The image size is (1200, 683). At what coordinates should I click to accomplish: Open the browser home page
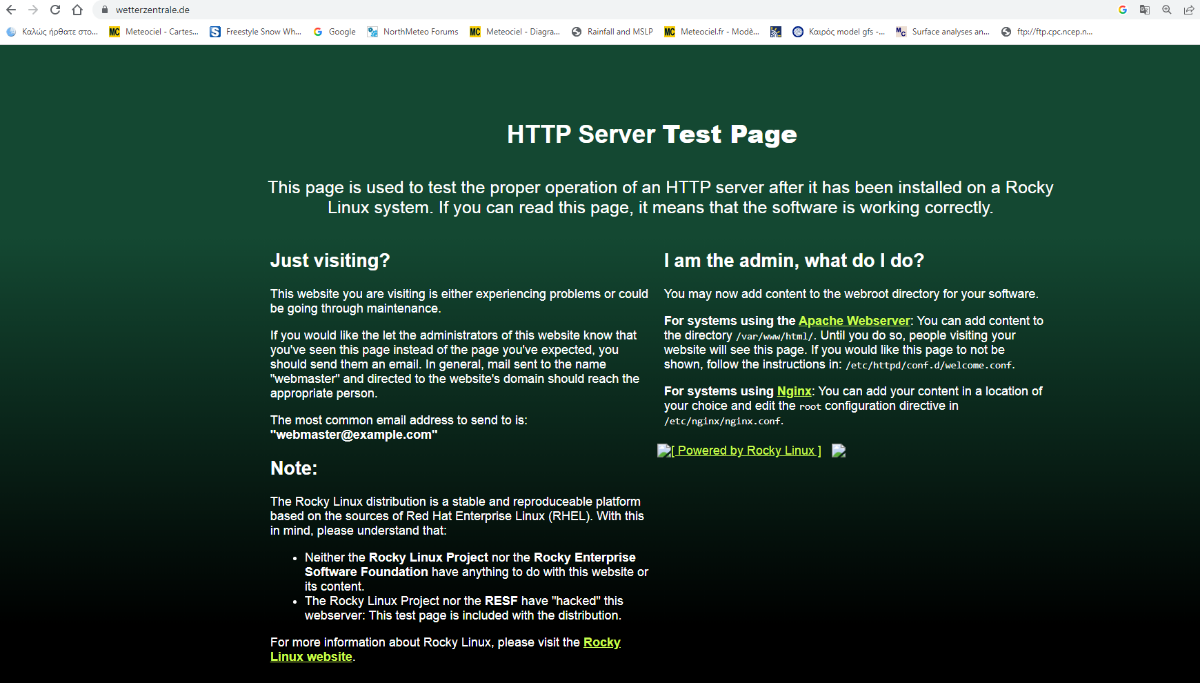(x=77, y=9)
